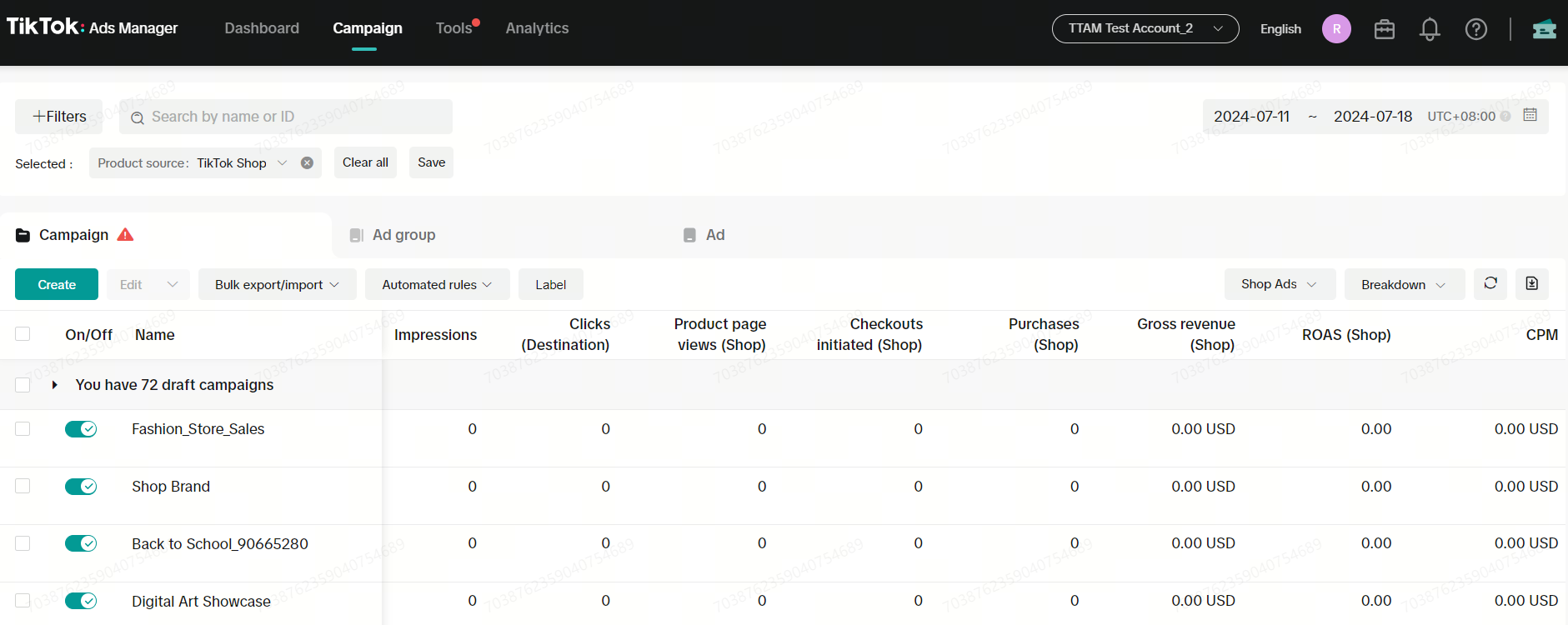Screen dimensions: 1568x625
Task: Click the user profile avatar
Action: (1335, 29)
